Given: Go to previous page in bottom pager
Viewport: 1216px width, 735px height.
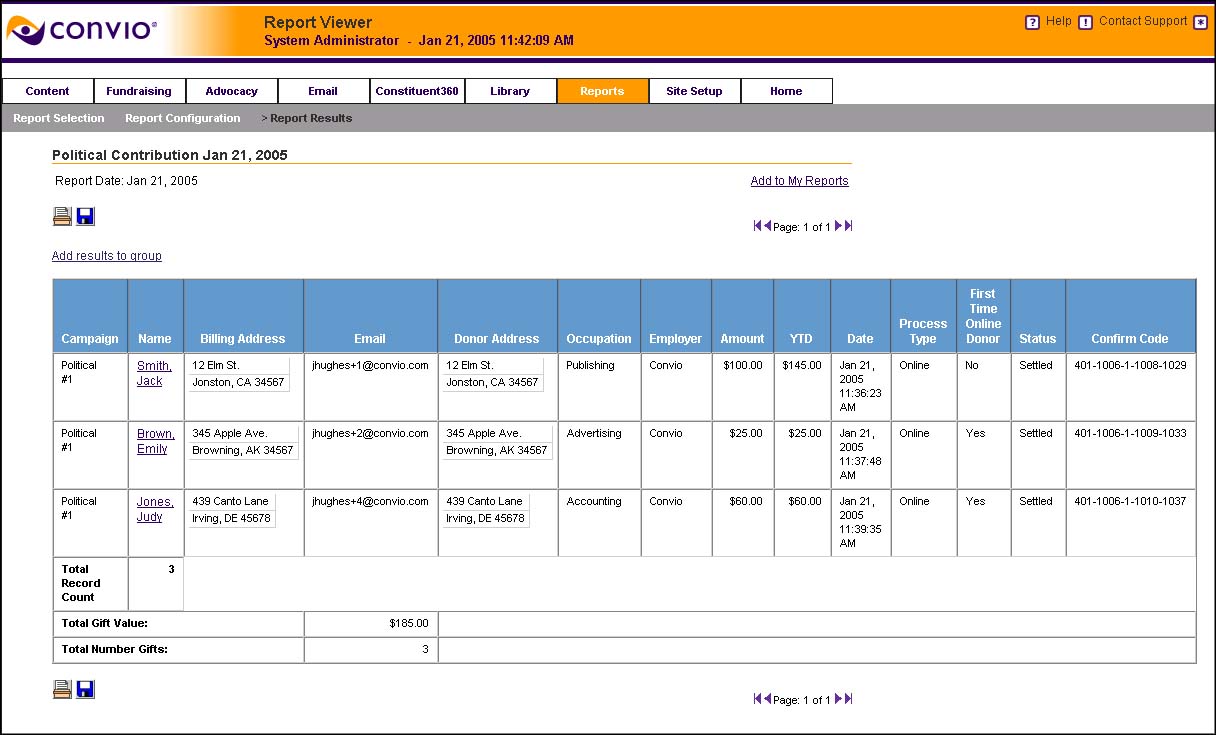Looking at the screenshot, I should click(768, 699).
